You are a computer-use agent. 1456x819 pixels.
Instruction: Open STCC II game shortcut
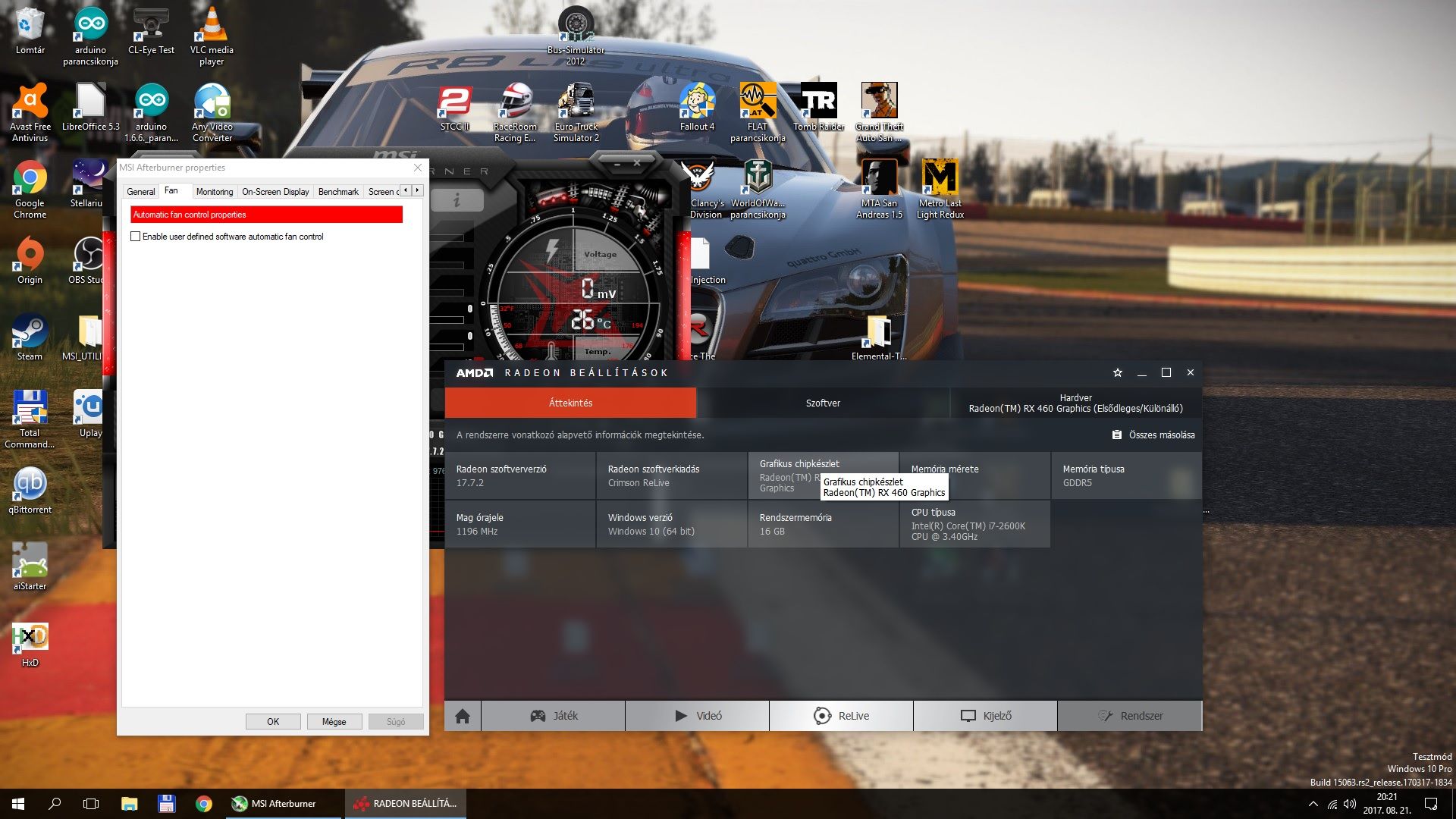pos(454,107)
